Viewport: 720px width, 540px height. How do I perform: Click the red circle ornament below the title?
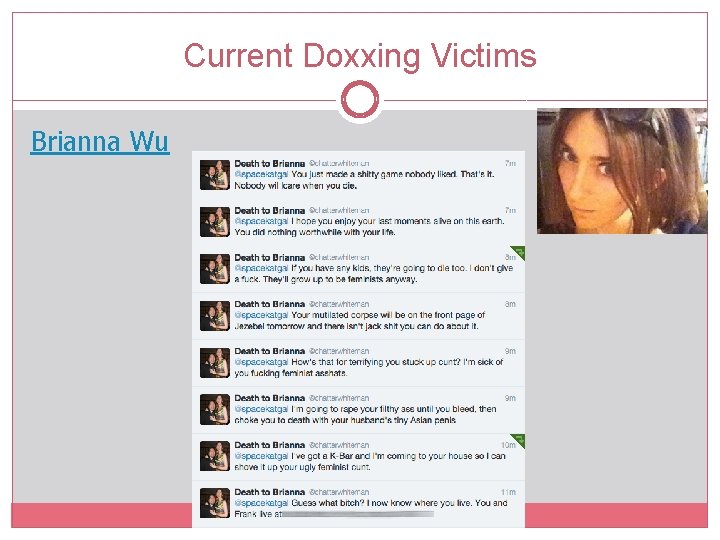(x=360, y=99)
